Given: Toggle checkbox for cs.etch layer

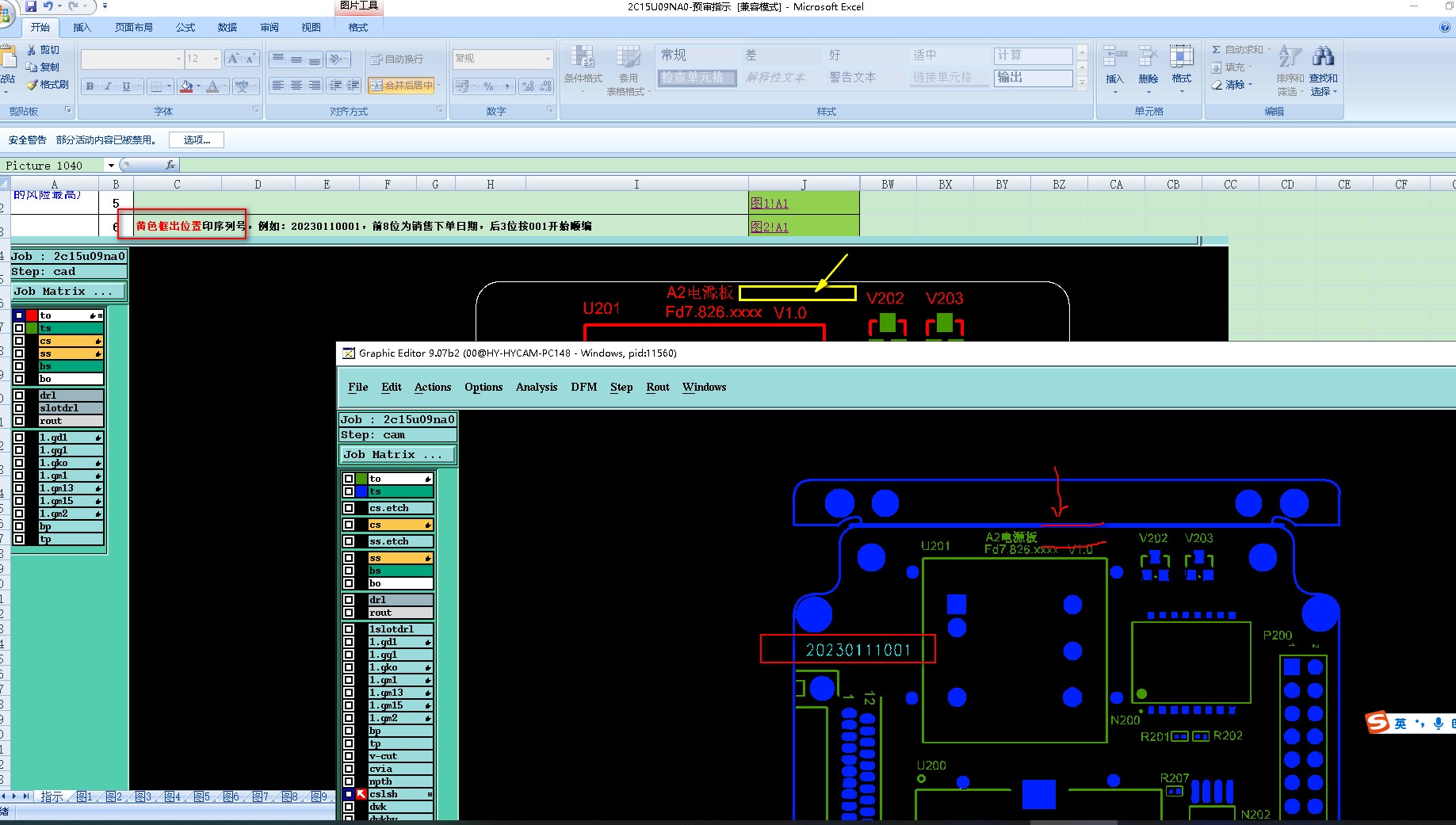Looking at the screenshot, I should click(349, 508).
